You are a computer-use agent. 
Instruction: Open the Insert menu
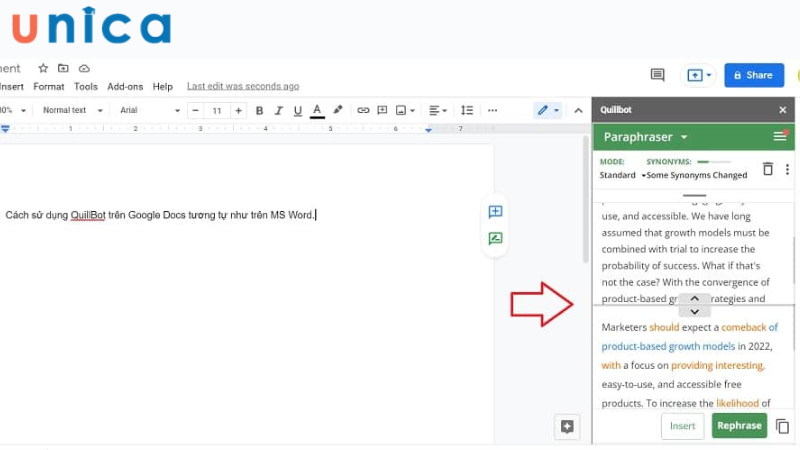click(x=12, y=87)
